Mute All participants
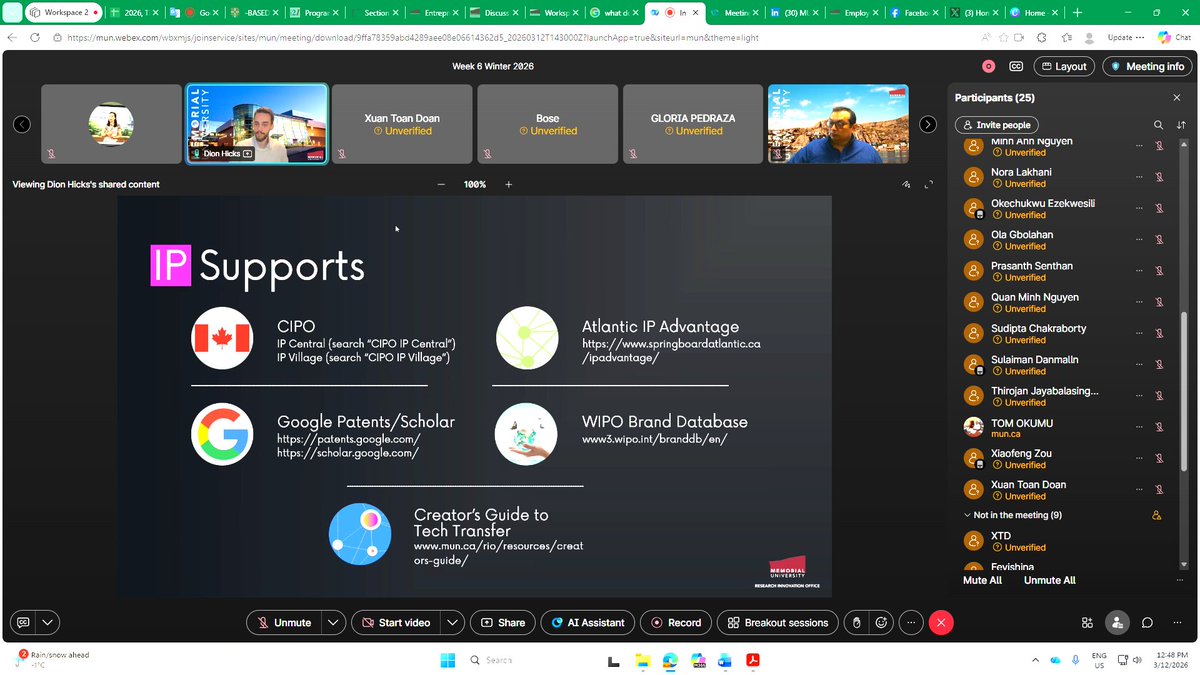 [x=982, y=580]
